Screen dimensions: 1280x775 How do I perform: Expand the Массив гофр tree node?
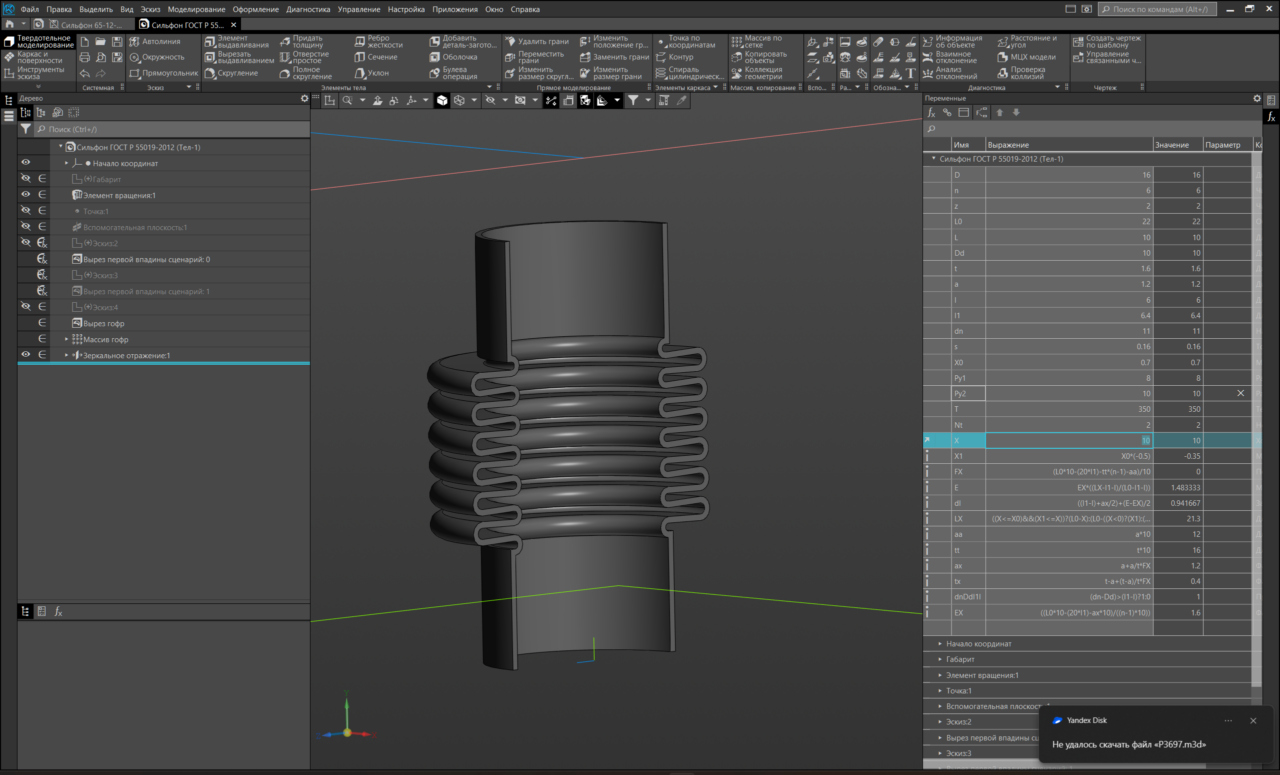67,339
